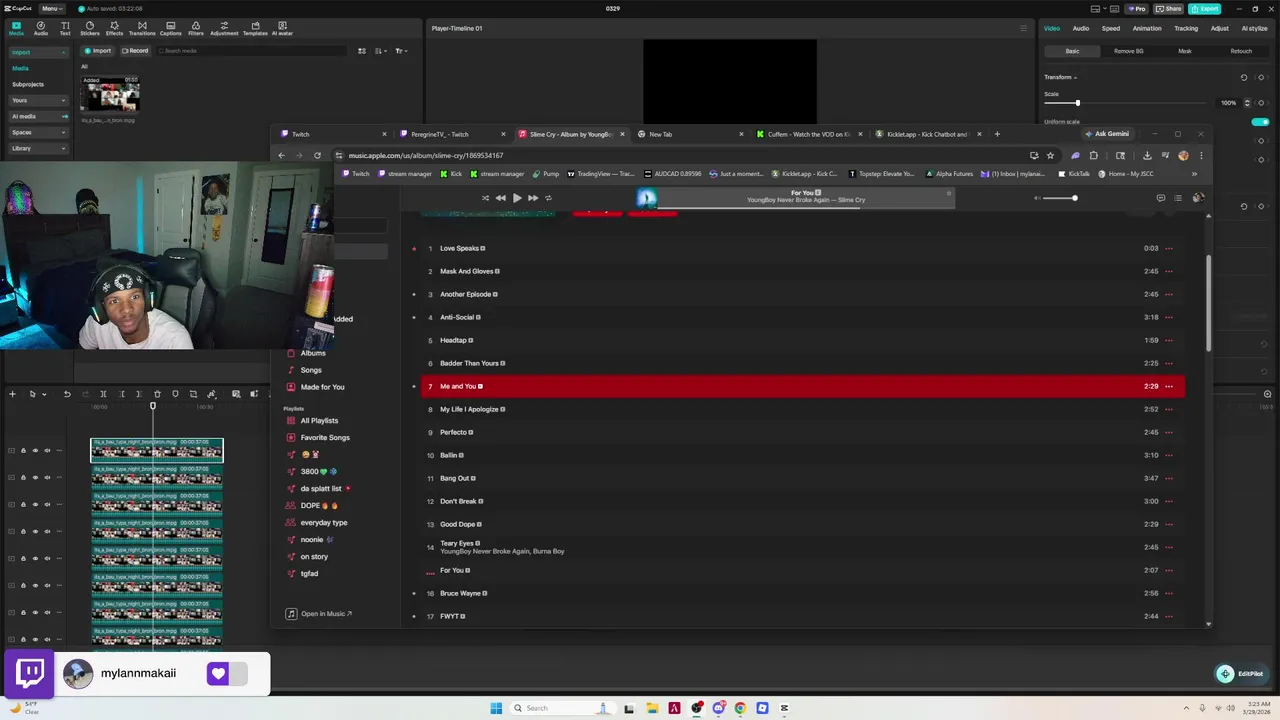Lock the third timeline track
The height and width of the screenshot is (720, 1280).
point(23,504)
